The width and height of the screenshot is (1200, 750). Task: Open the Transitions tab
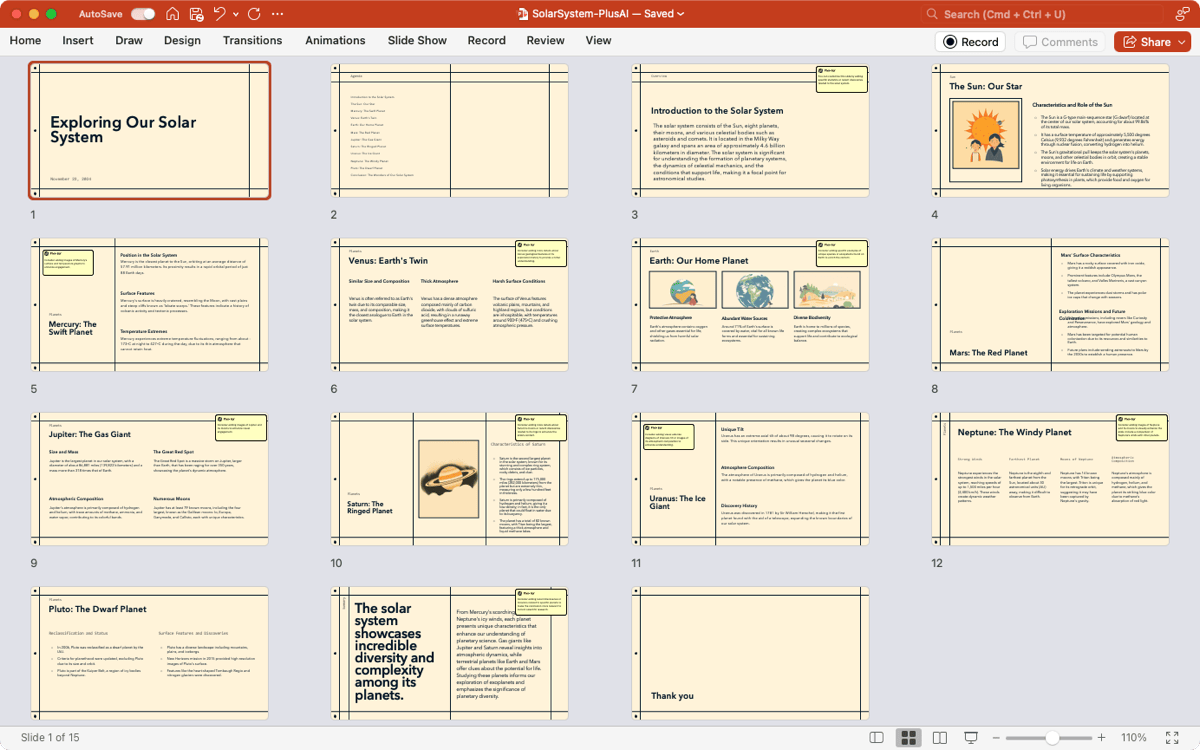tap(252, 40)
